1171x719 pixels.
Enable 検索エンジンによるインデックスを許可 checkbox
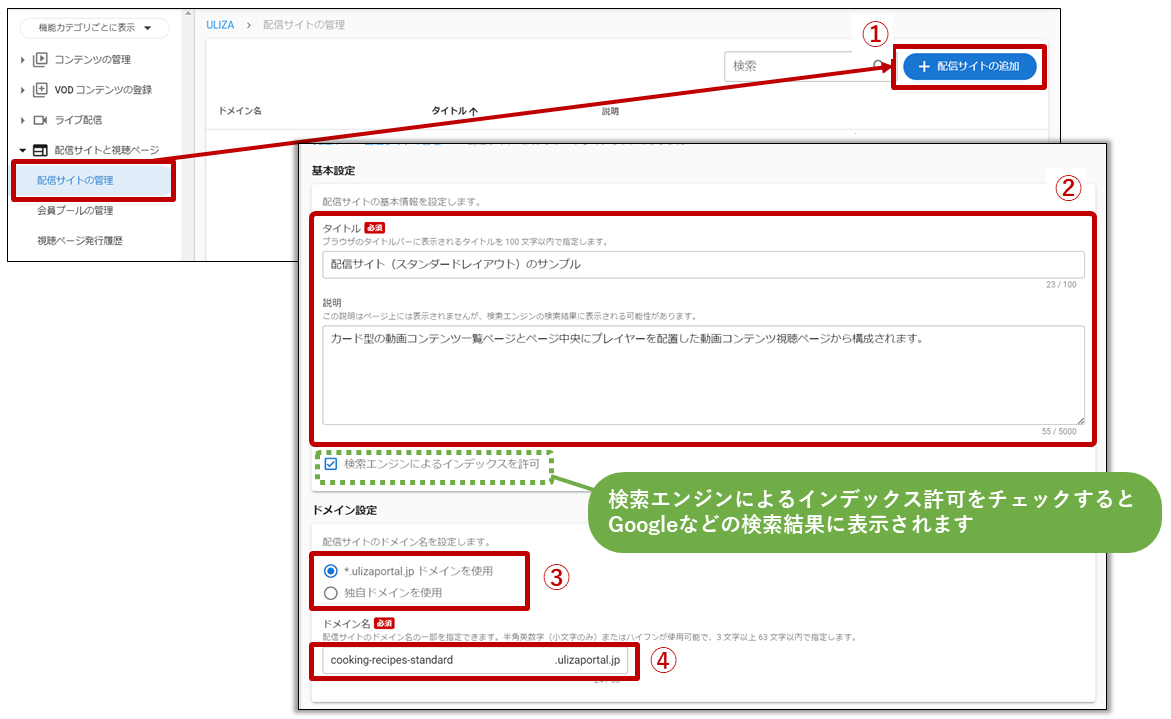pos(331,464)
